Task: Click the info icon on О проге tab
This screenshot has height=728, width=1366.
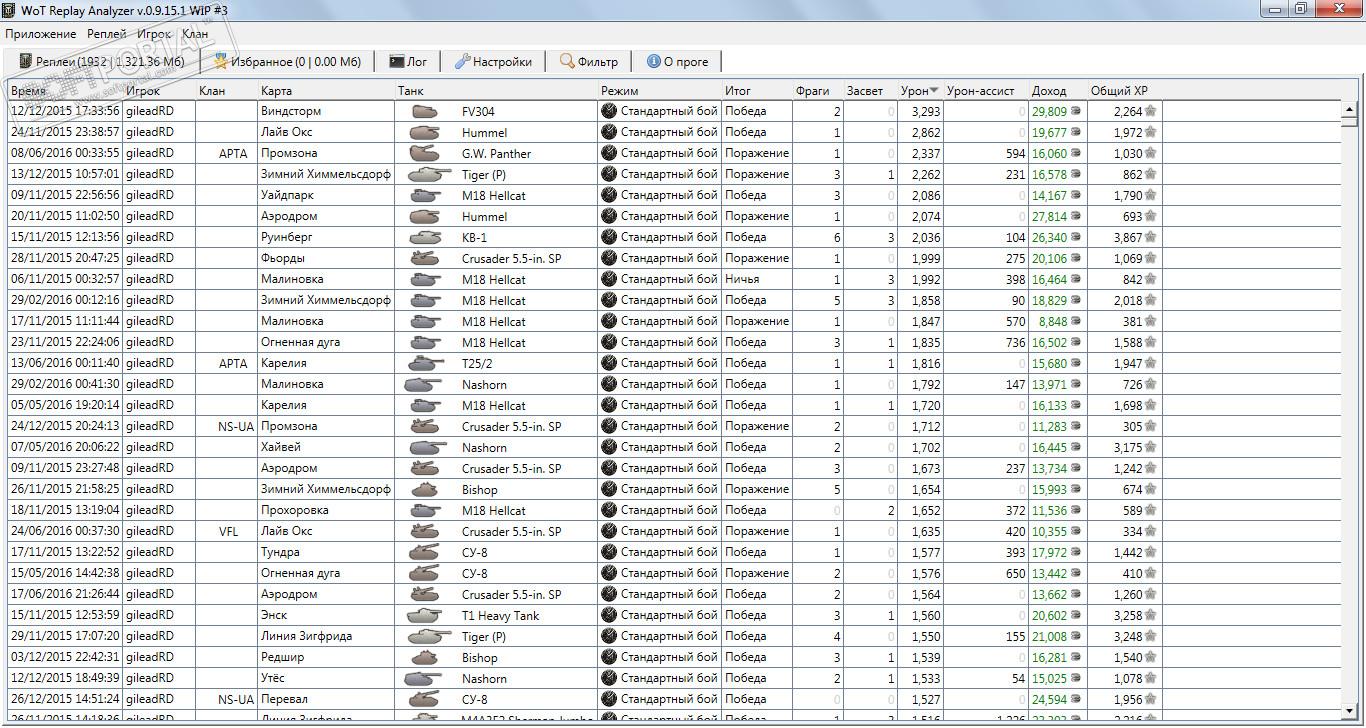Action: pyautogui.click(x=654, y=61)
